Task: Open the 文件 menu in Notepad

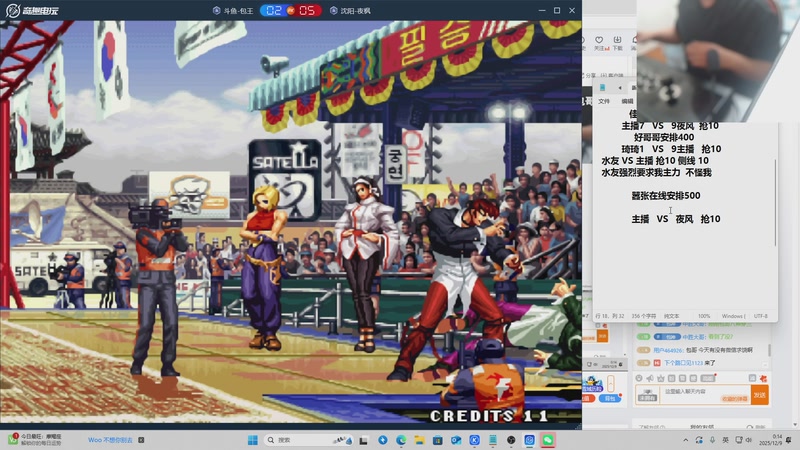Action: (x=604, y=101)
